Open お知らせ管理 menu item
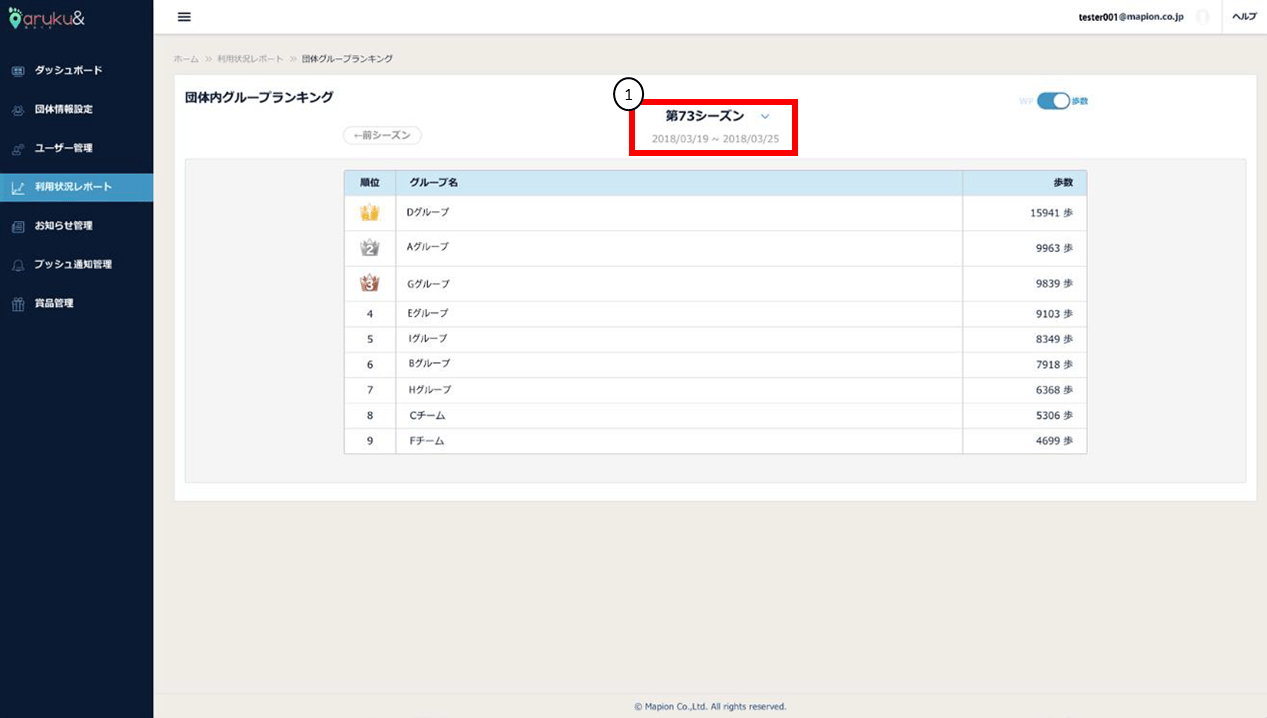This screenshot has width=1267, height=718. [x=64, y=226]
